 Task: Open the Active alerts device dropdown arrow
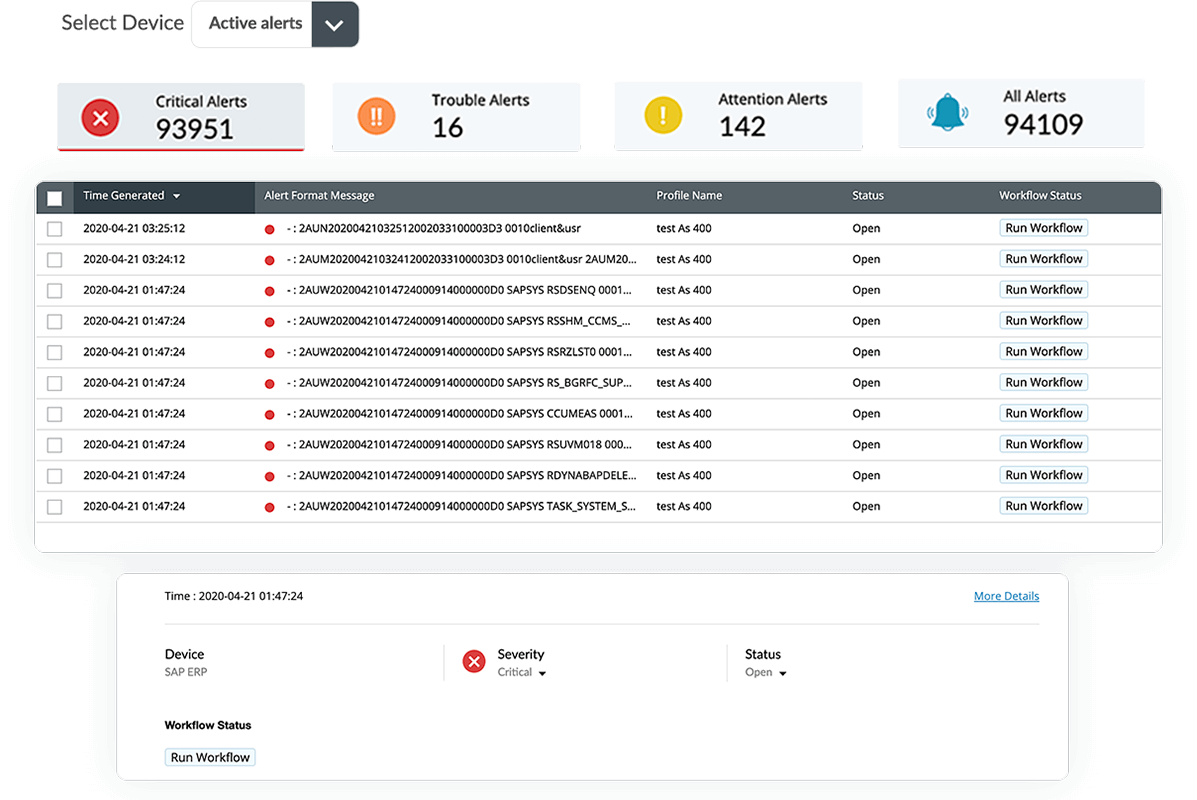tap(334, 24)
